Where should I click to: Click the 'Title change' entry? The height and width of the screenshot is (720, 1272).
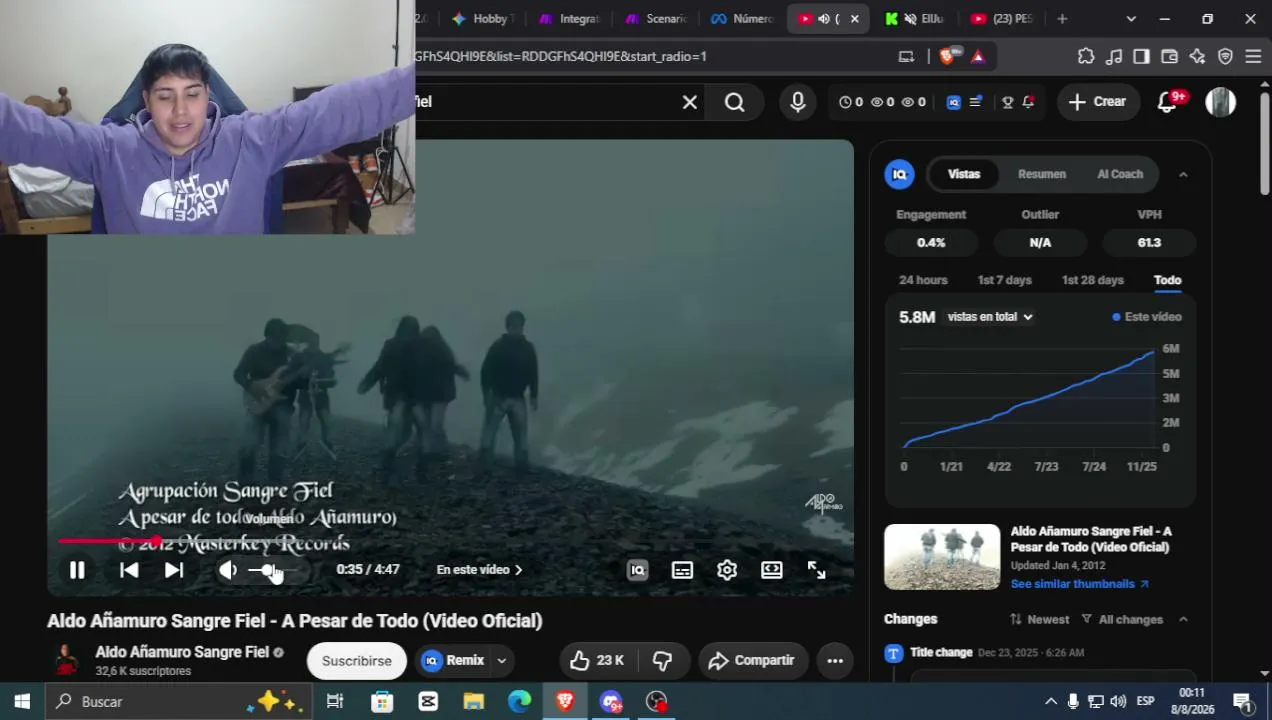(941, 653)
